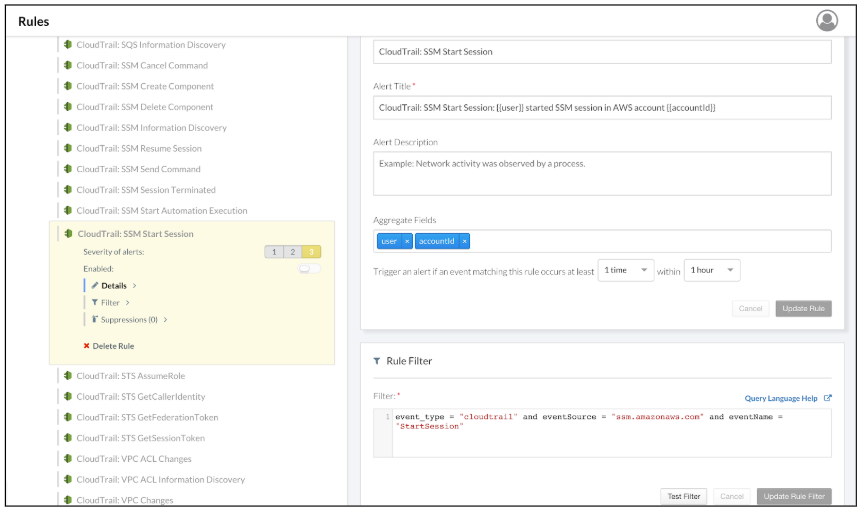
Task: Expand the Details section chevron
Action: point(134,286)
